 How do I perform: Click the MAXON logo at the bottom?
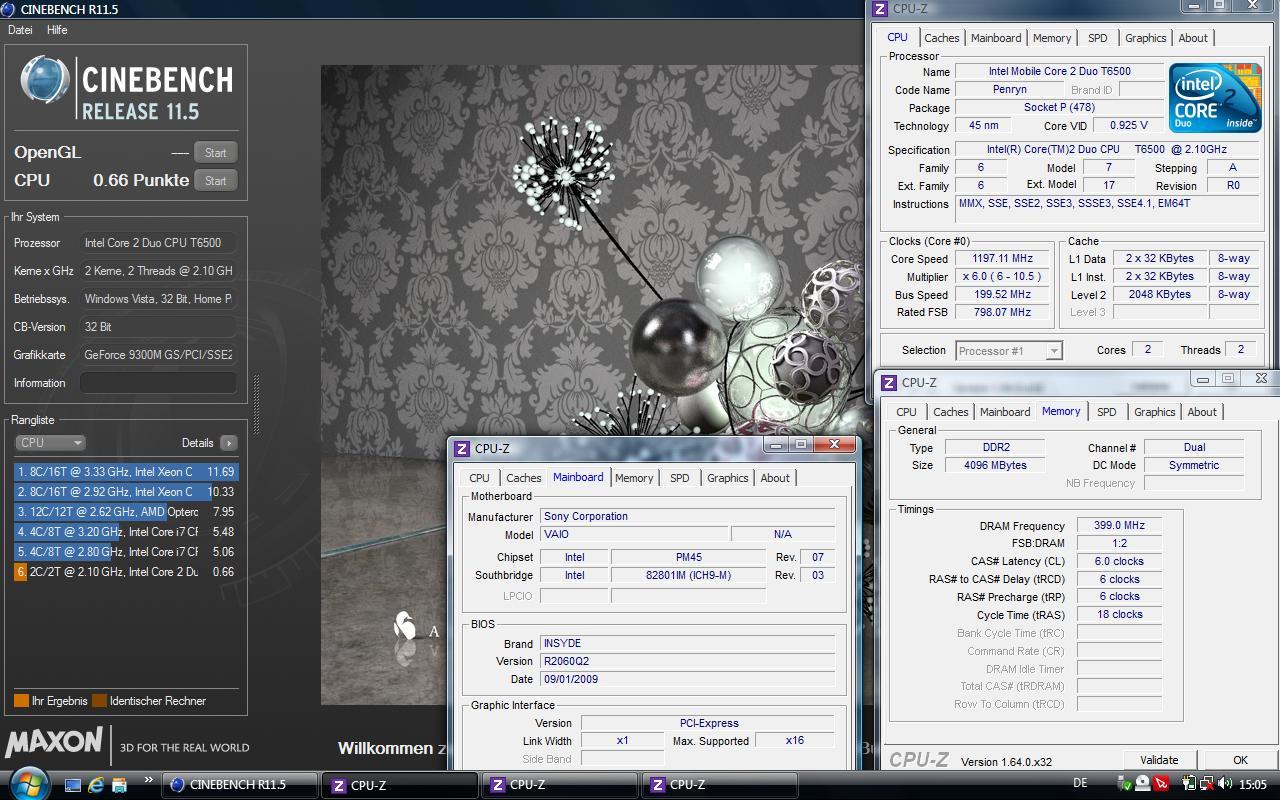tap(54, 742)
